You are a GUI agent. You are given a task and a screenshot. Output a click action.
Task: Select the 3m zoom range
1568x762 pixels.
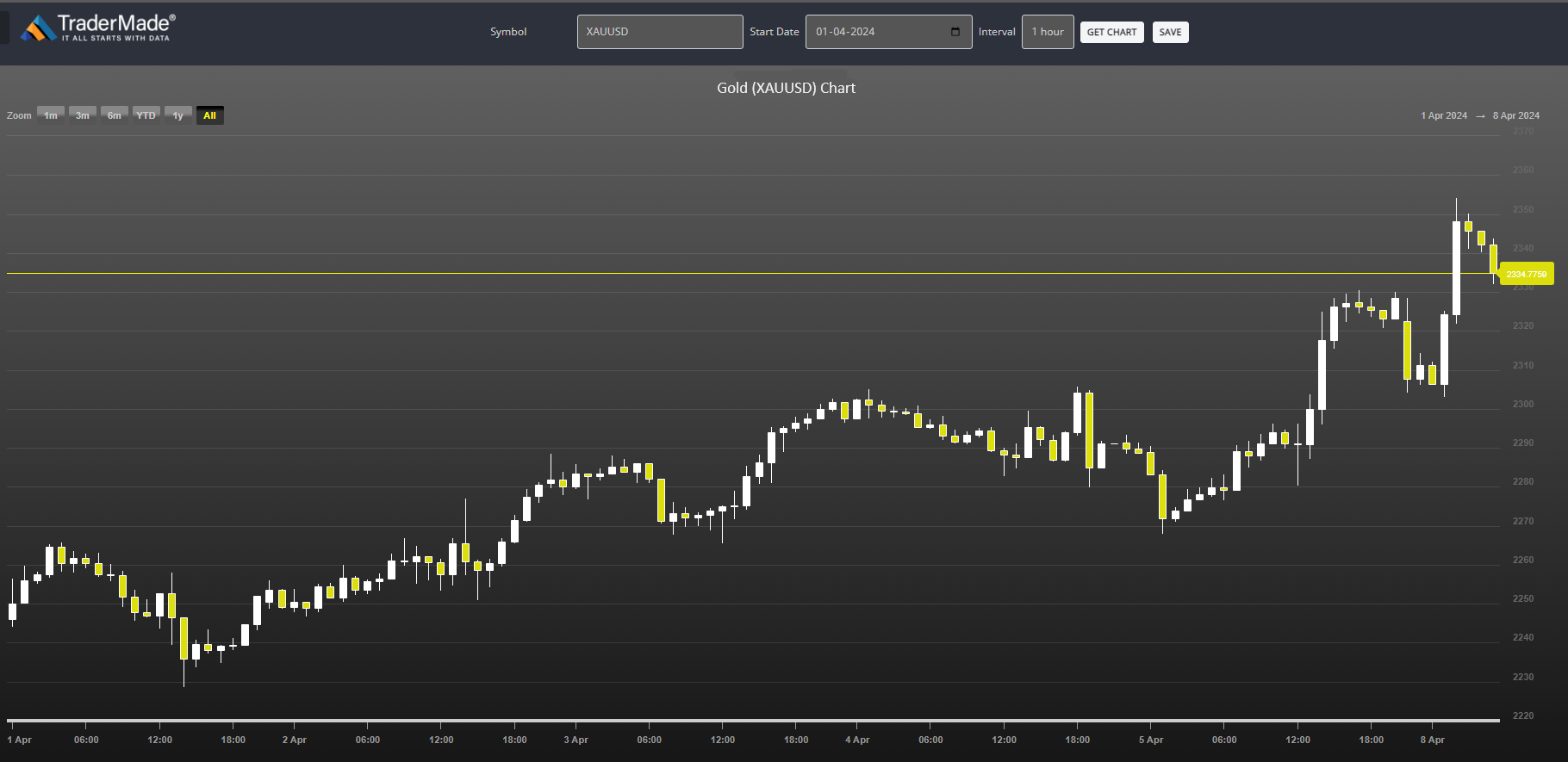point(83,115)
